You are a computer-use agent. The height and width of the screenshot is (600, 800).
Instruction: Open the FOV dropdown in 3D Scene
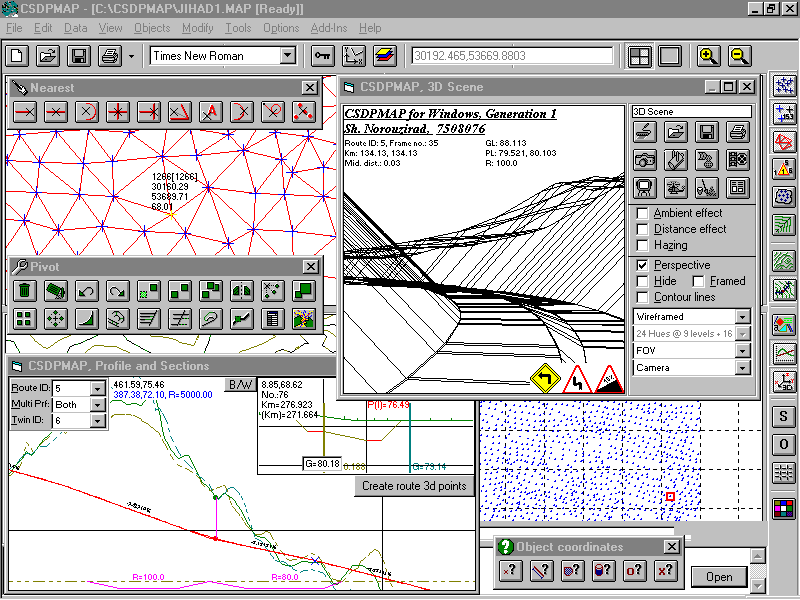[743, 351]
